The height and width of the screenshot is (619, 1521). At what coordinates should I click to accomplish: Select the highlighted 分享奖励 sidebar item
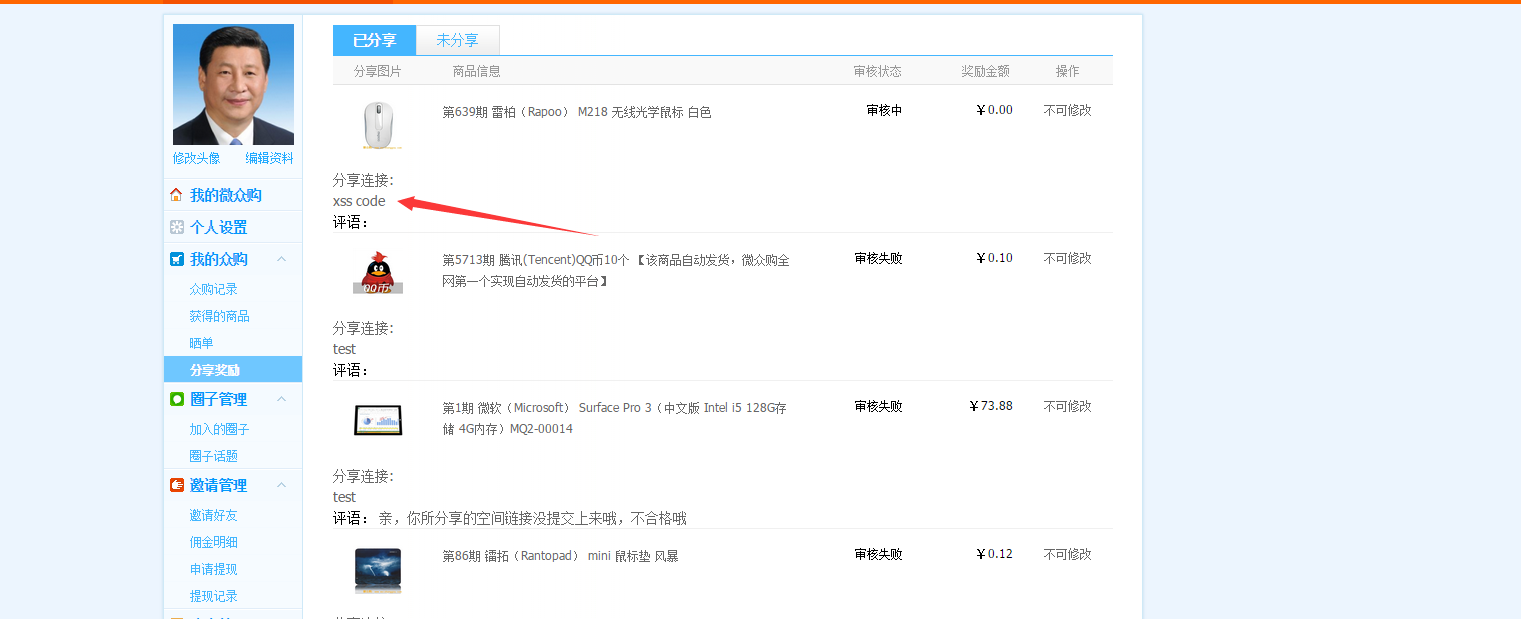coord(233,369)
